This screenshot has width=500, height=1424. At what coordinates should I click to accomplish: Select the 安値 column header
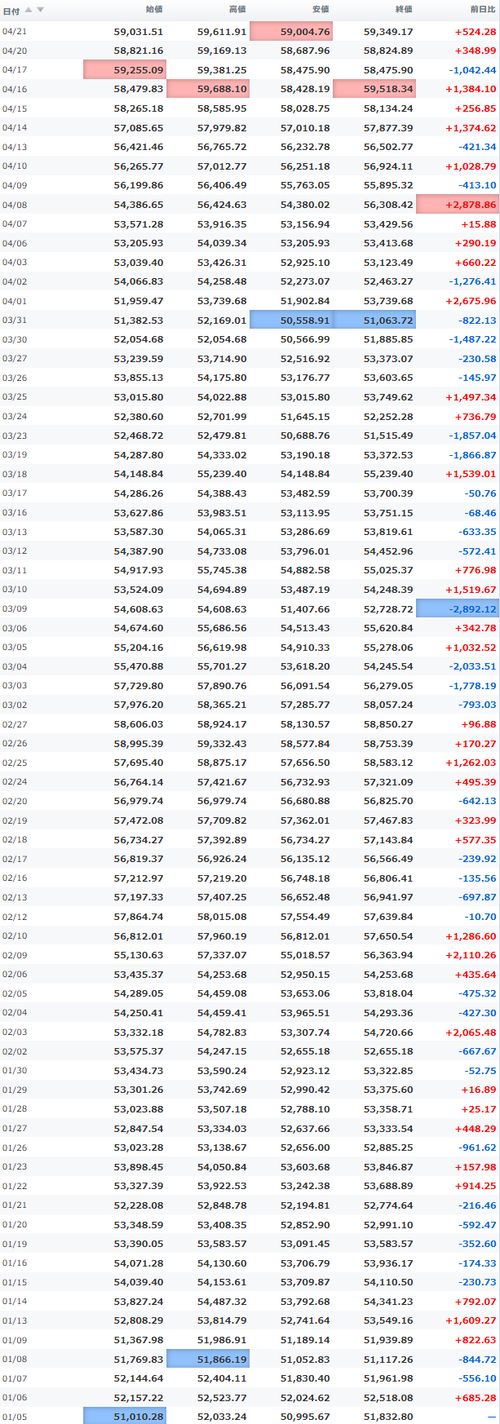point(320,9)
